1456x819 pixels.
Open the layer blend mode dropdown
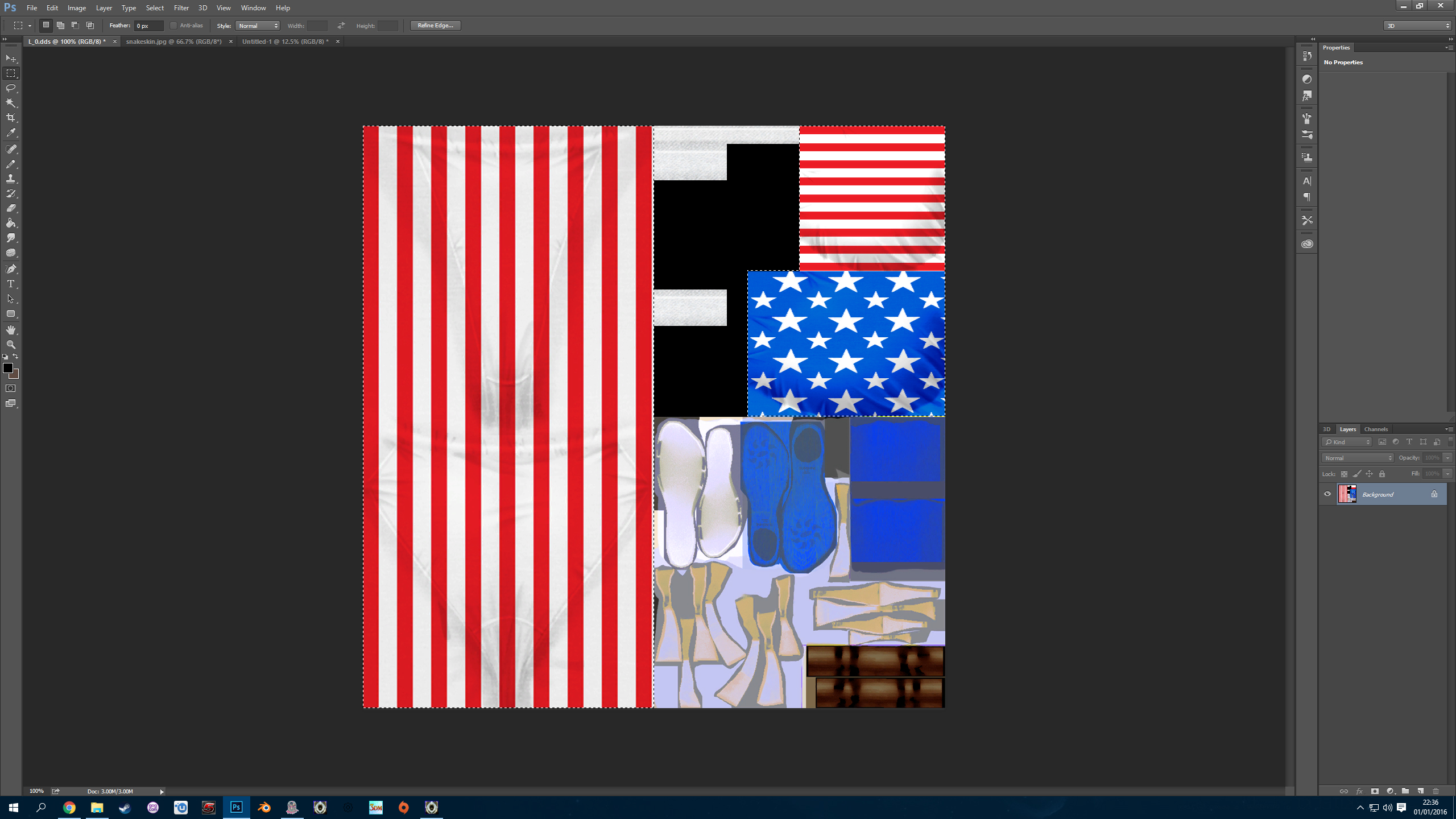coord(1358,458)
